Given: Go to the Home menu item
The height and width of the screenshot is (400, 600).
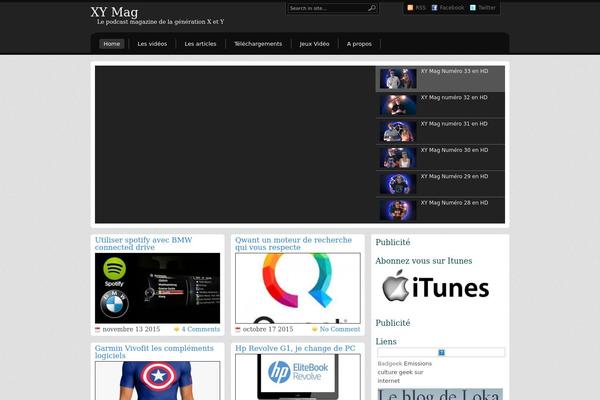Looking at the screenshot, I should pyautogui.click(x=111, y=44).
